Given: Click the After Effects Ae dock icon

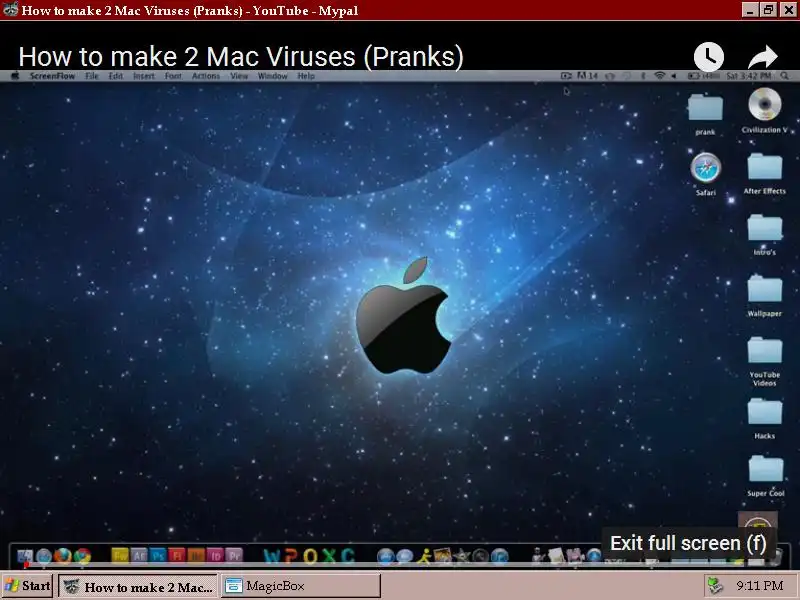Looking at the screenshot, I should click(x=139, y=555).
